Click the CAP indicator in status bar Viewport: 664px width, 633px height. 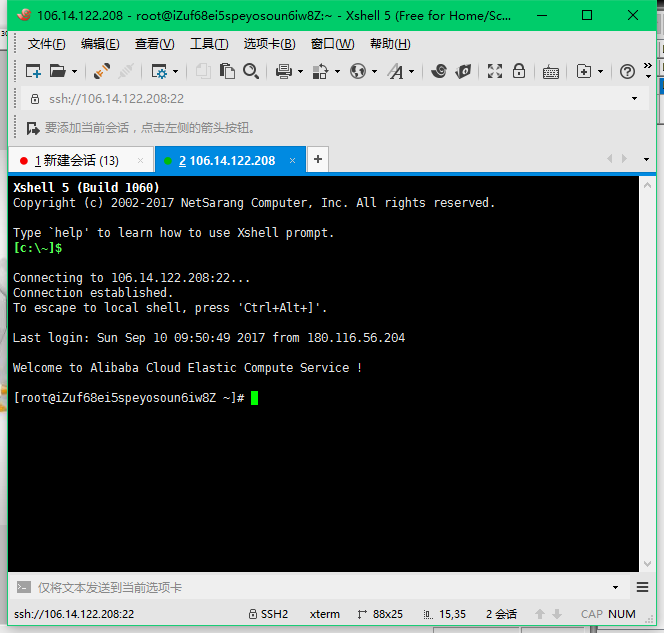click(x=592, y=614)
